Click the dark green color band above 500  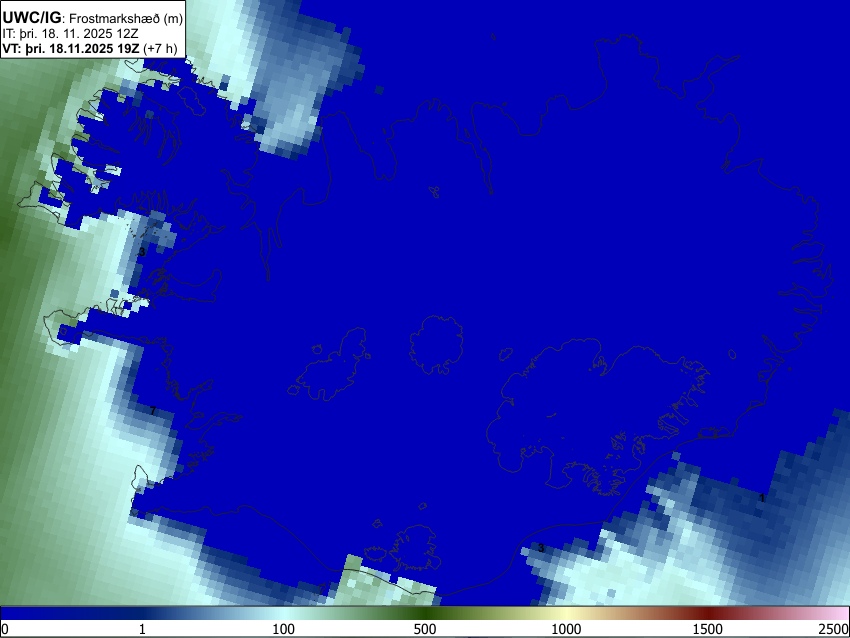tap(425, 613)
